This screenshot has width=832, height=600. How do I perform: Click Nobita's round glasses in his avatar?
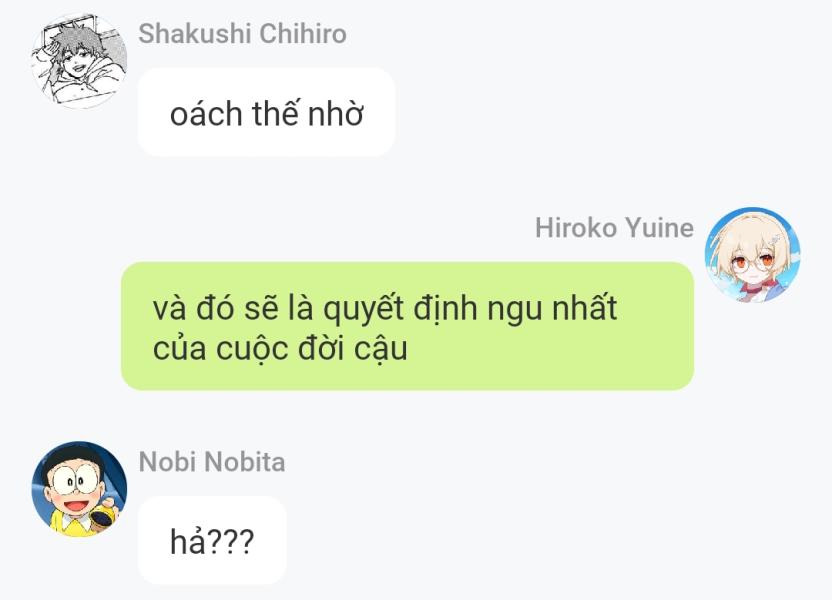click(75, 481)
